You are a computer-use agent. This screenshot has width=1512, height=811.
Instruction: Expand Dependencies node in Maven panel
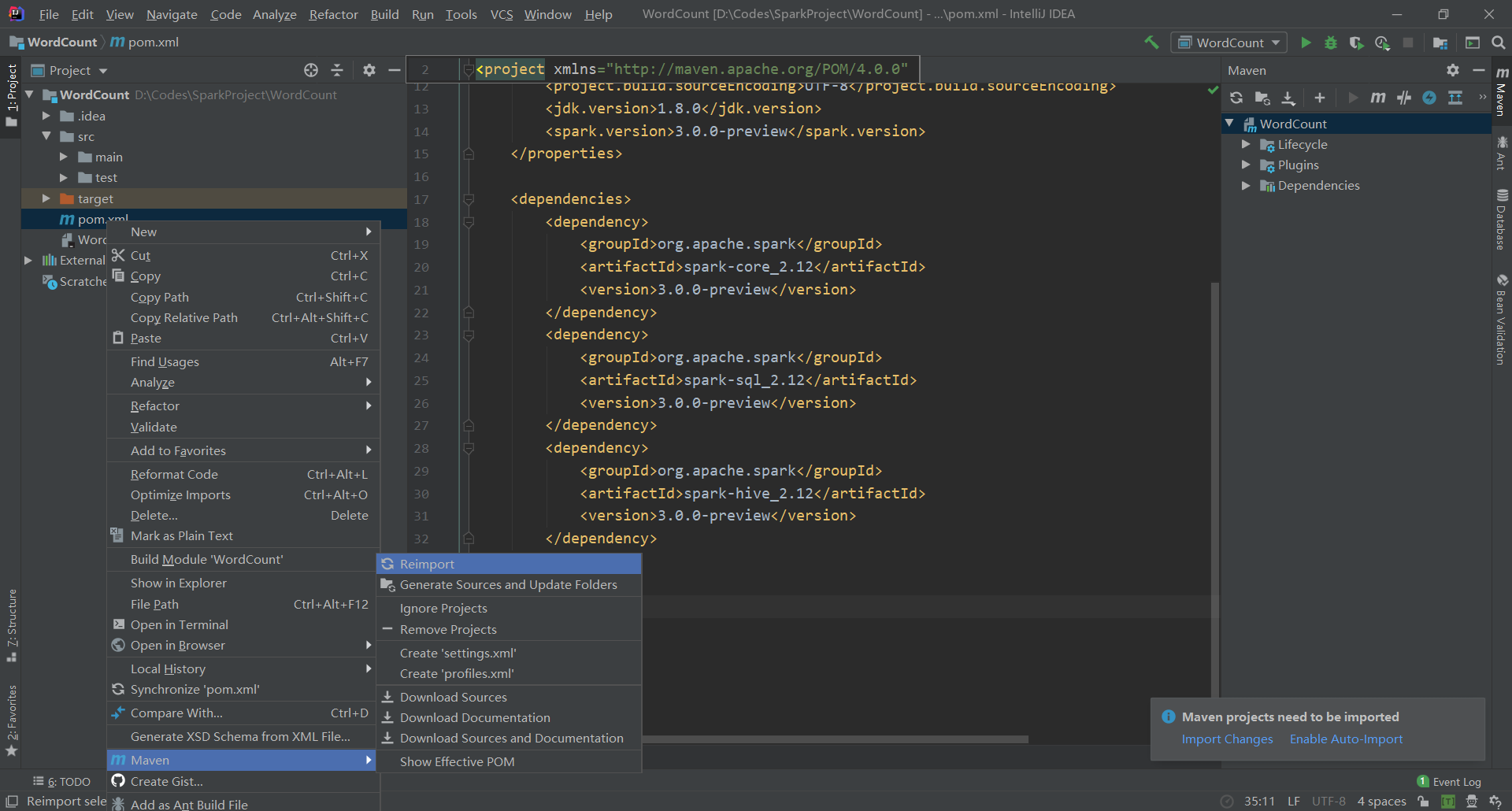(1246, 185)
